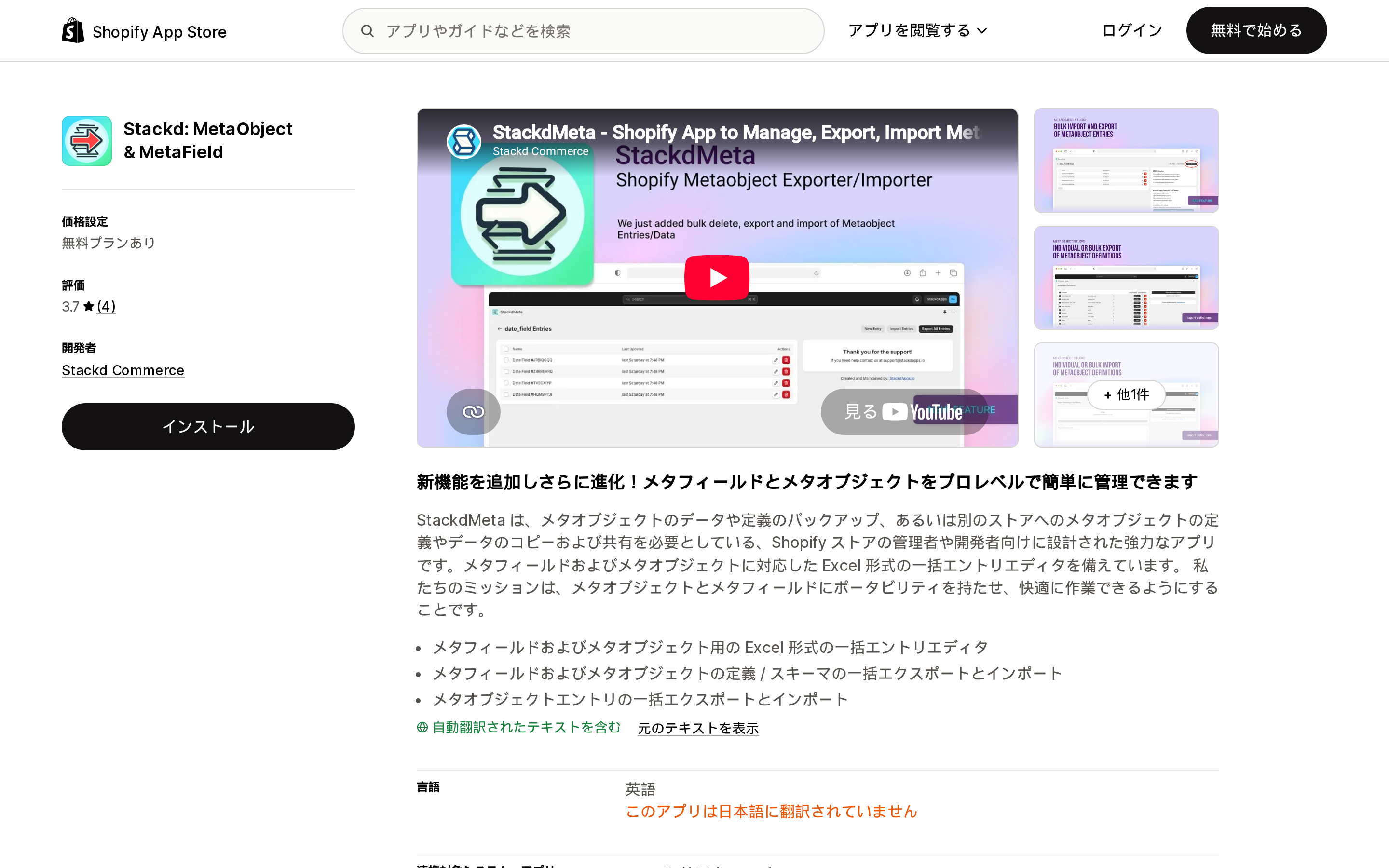The image size is (1389, 868).
Task: Open the ログイン link
Action: pos(1132,30)
